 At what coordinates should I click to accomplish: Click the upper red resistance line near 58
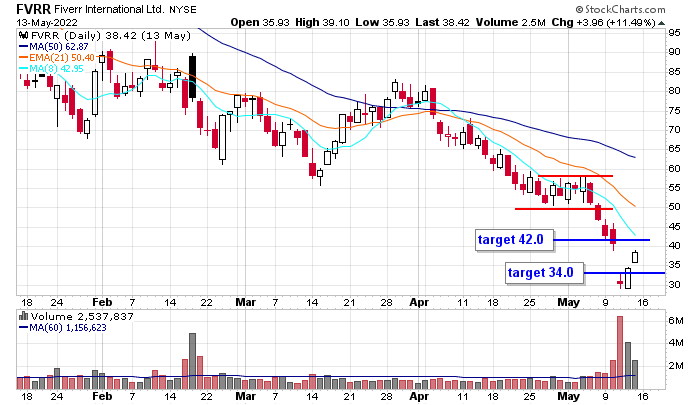click(x=576, y=176)
